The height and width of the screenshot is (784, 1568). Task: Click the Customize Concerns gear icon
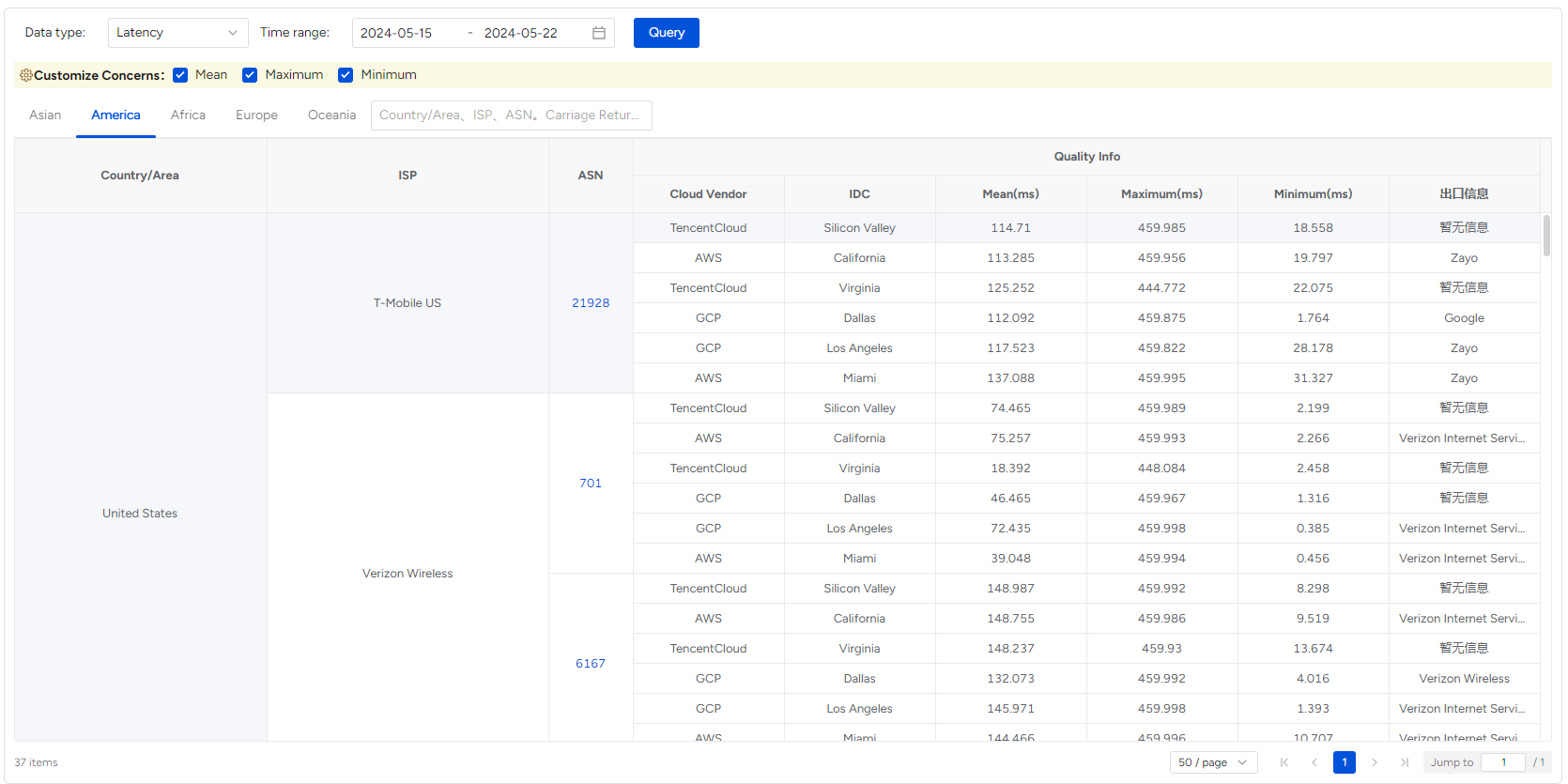point(26,75)
